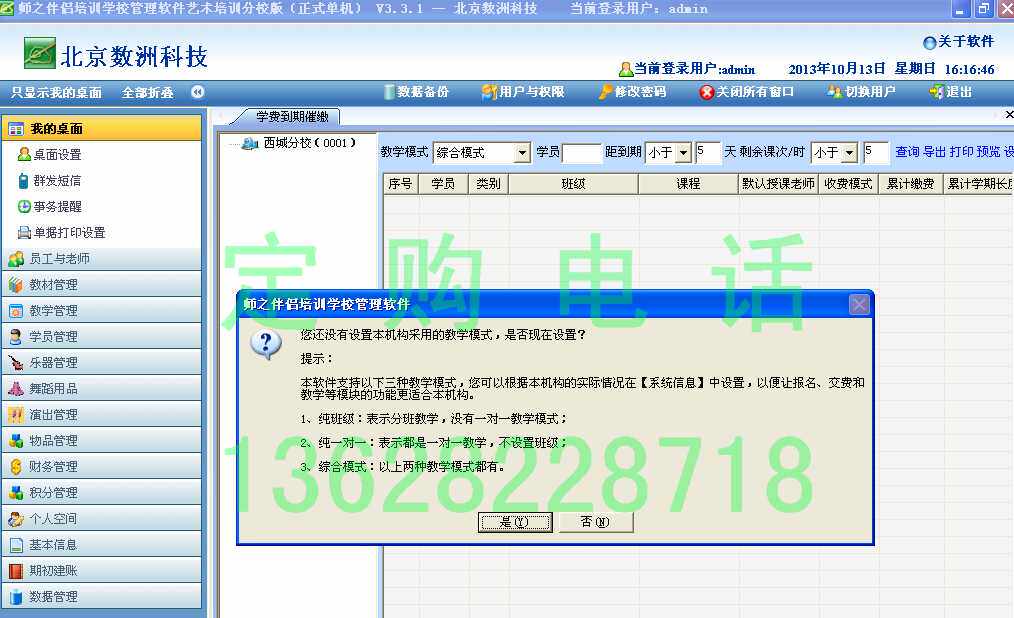Open 个人空间 section
Viewport: 1014px width, 618px height.
[102, 518]
